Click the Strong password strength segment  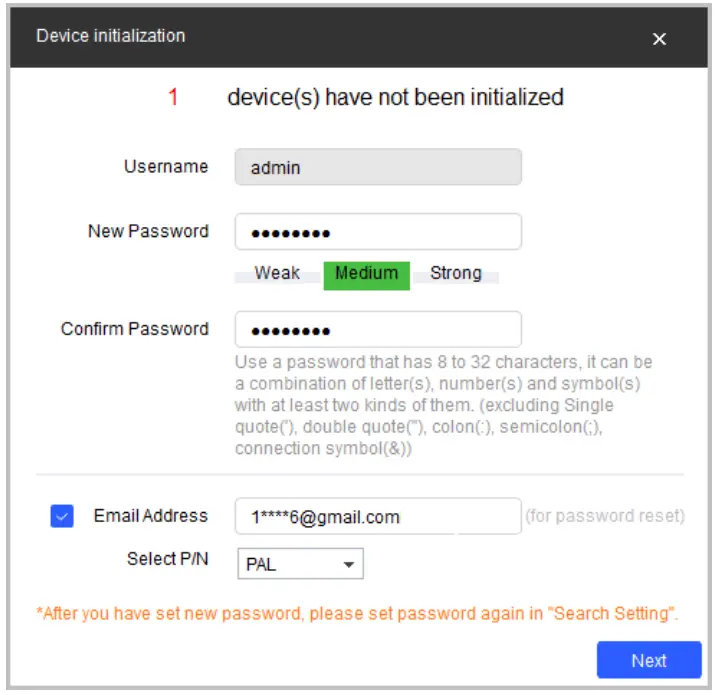[455, 274]
